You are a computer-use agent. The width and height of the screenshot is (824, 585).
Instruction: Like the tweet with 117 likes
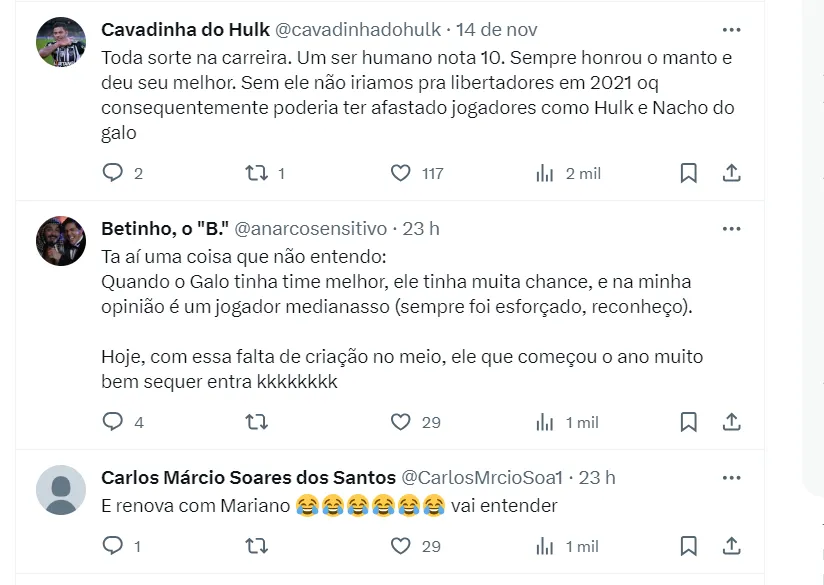click(x=400, y=173)
